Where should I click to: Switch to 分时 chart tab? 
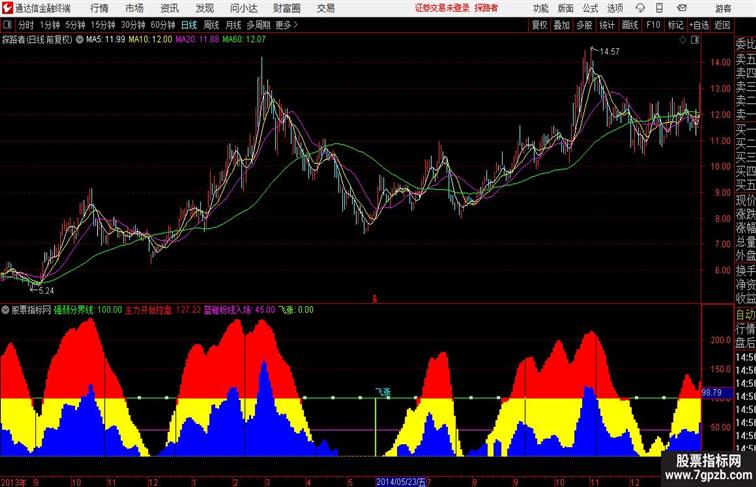(x=26, y=25)
